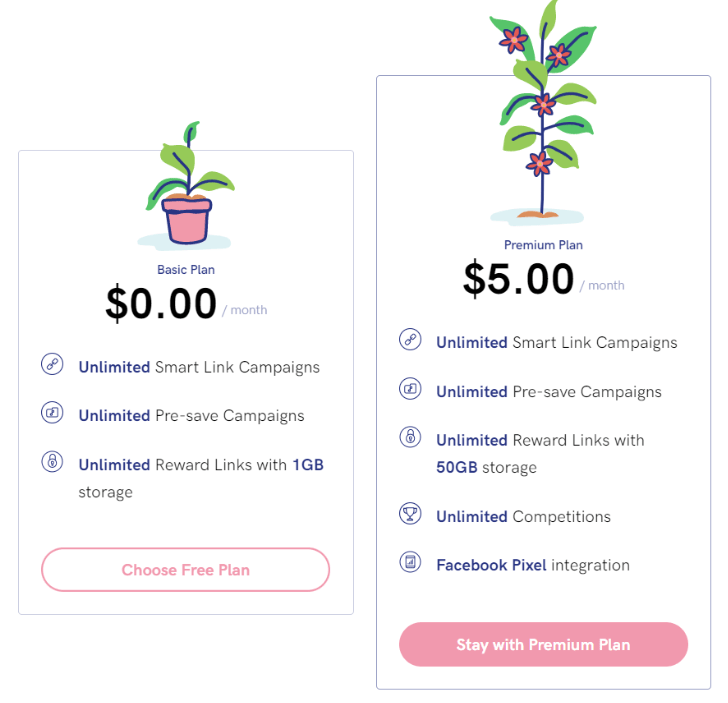Click the Premium Plan reward lock icon
The image size is (728, 703).
coord(410,437)
